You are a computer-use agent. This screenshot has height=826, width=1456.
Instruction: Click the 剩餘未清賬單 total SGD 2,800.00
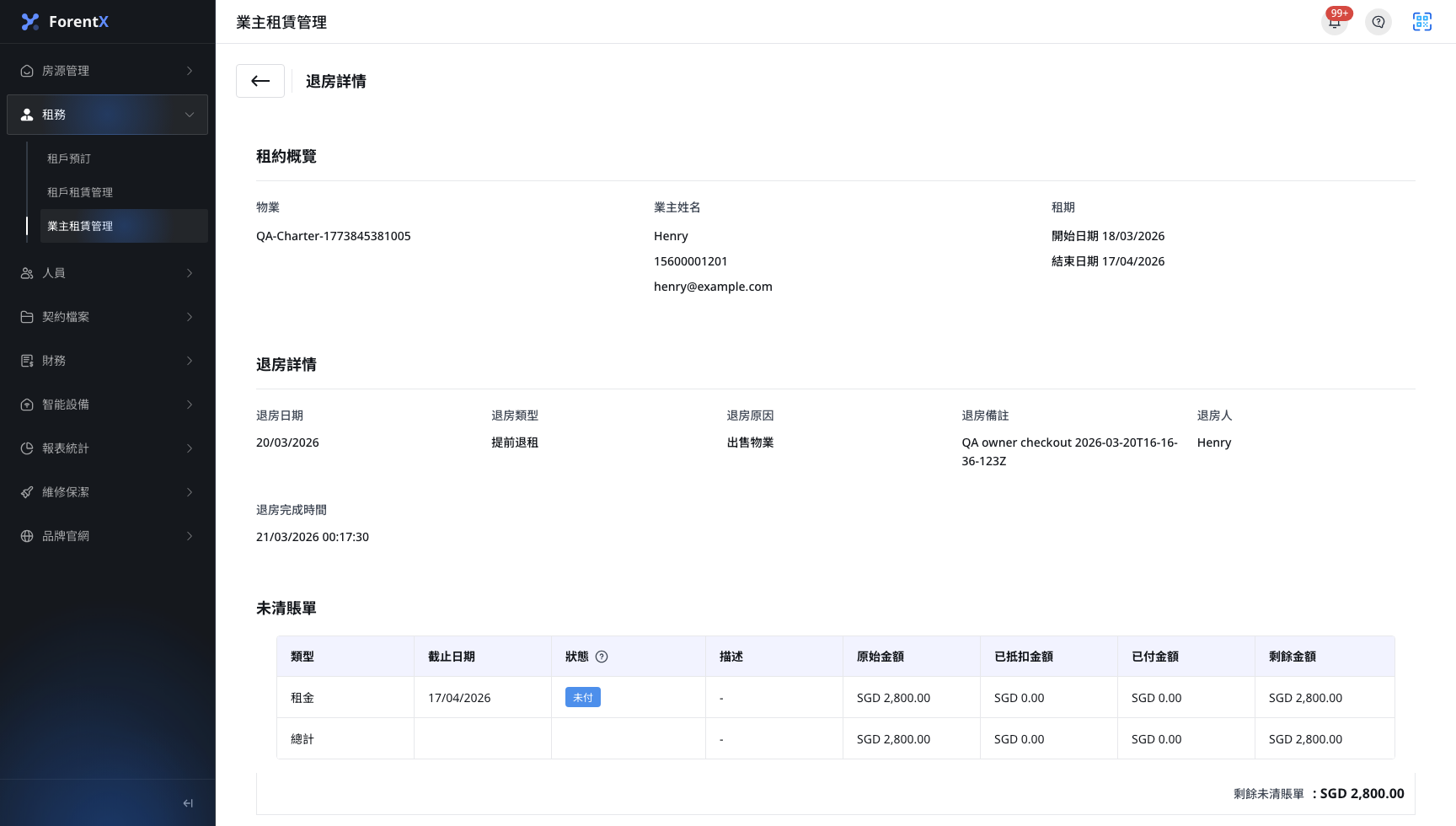(1362, 793)
